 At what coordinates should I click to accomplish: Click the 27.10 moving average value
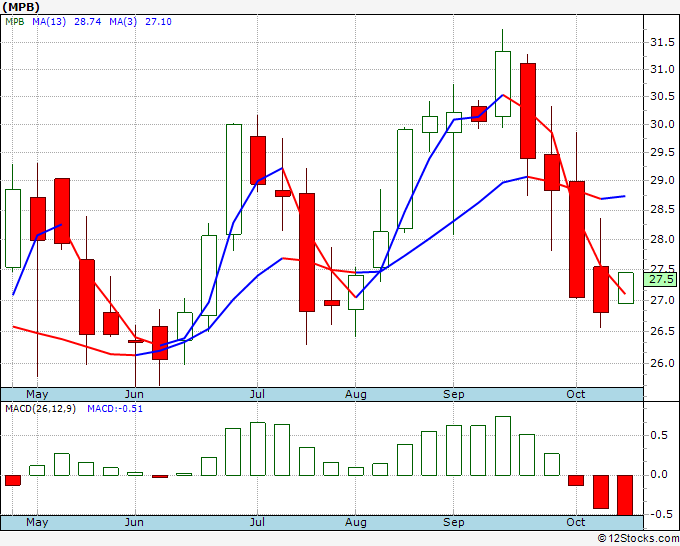coord(158,22)
